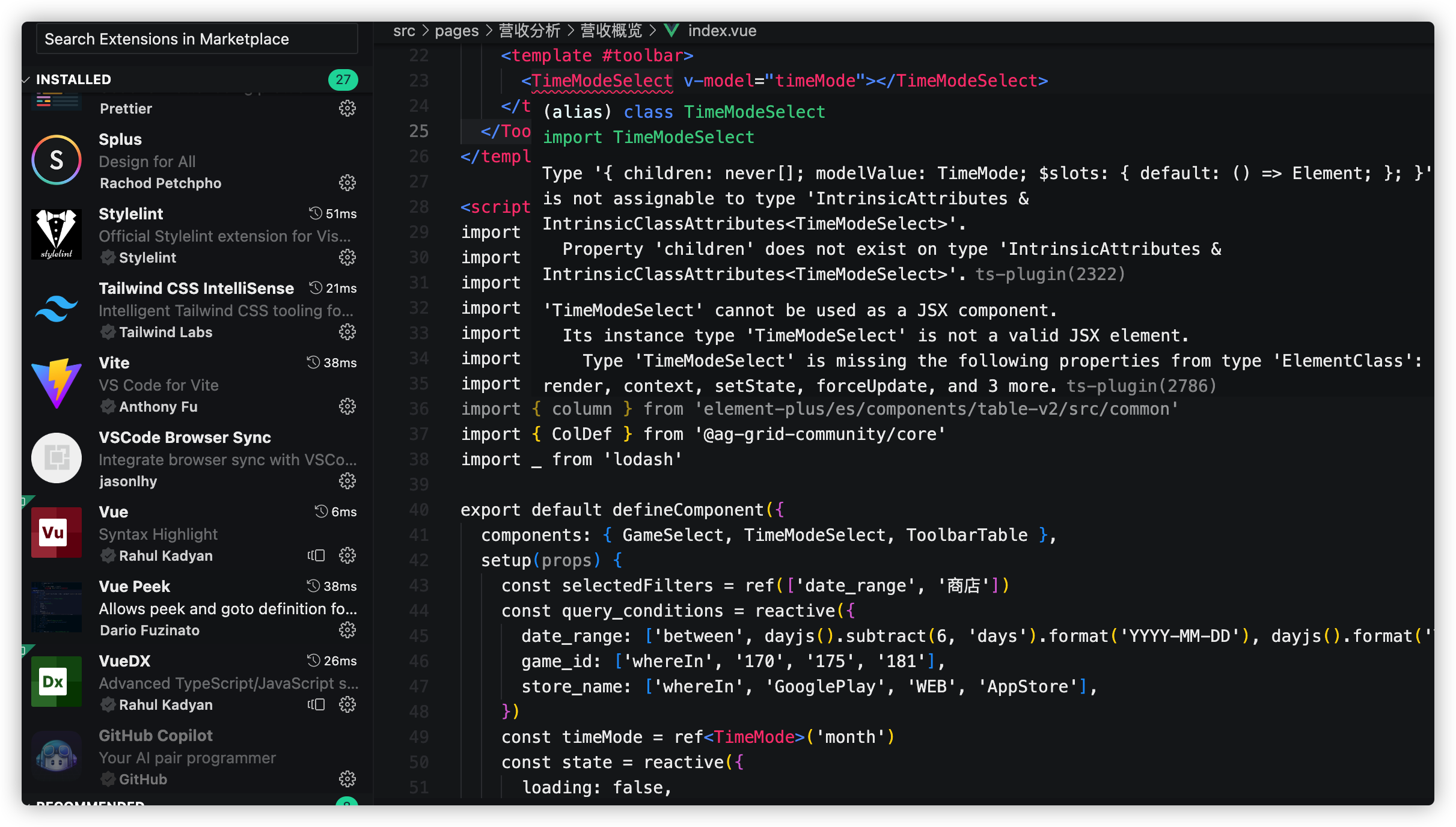Screen dimensions: 1456x827
Task: Open the GitHub Copilot extension gear
Action: 347,780
